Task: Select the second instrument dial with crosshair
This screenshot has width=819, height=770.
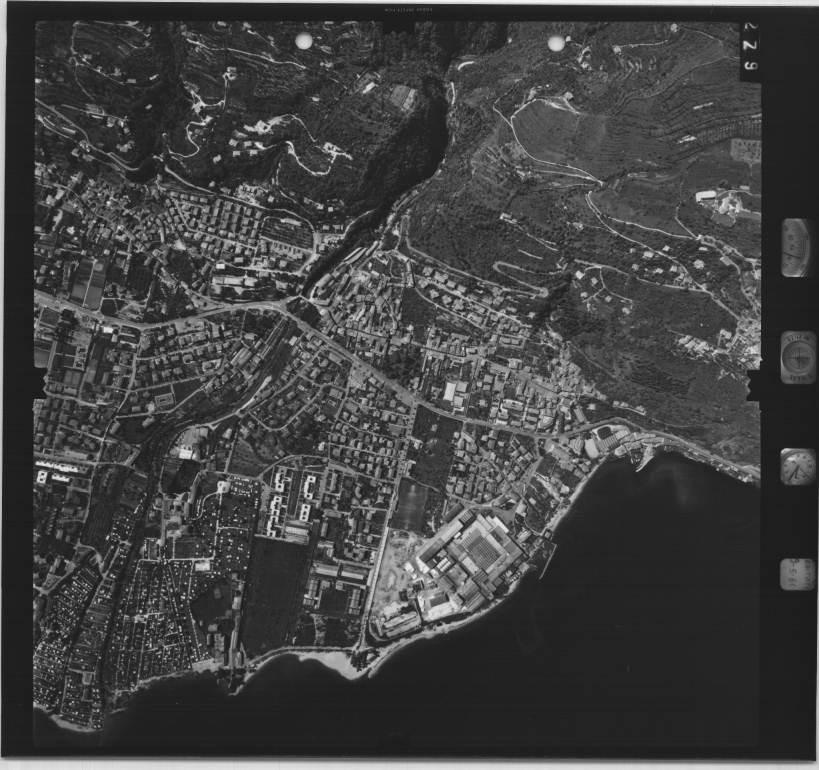Action: coord(798,356)
